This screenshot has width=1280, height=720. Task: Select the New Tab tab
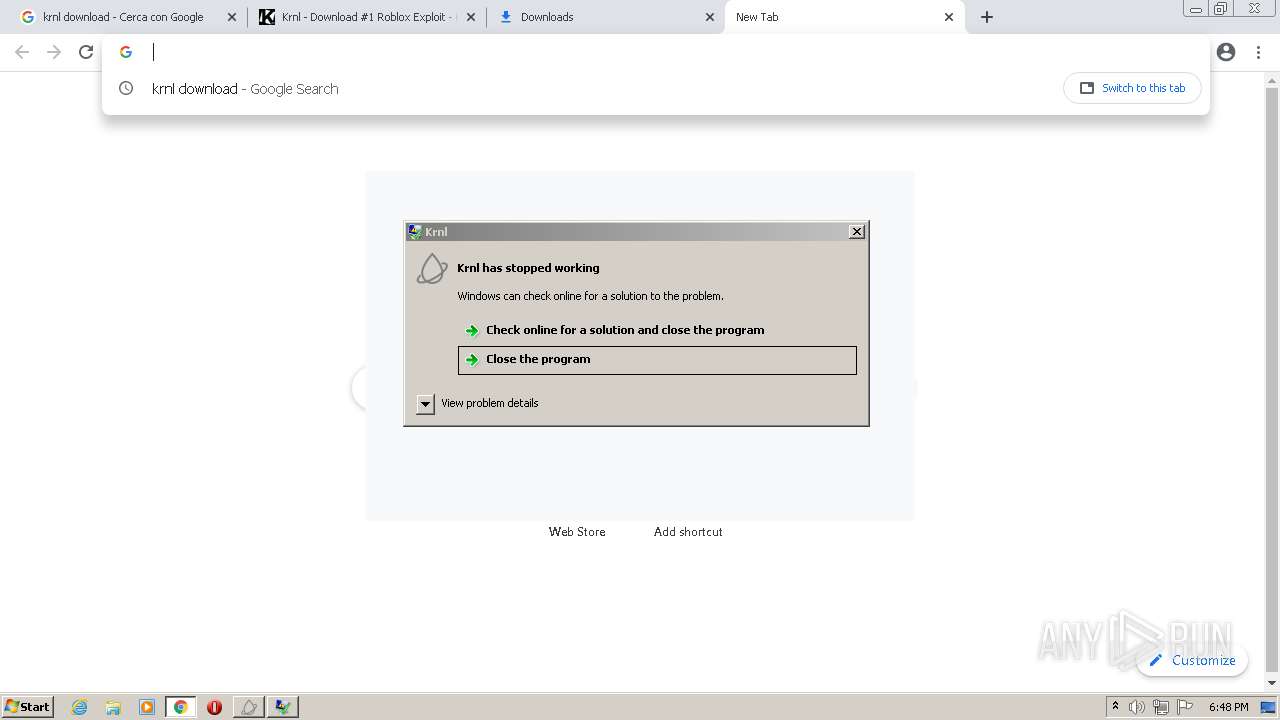[x=845, y=17]
